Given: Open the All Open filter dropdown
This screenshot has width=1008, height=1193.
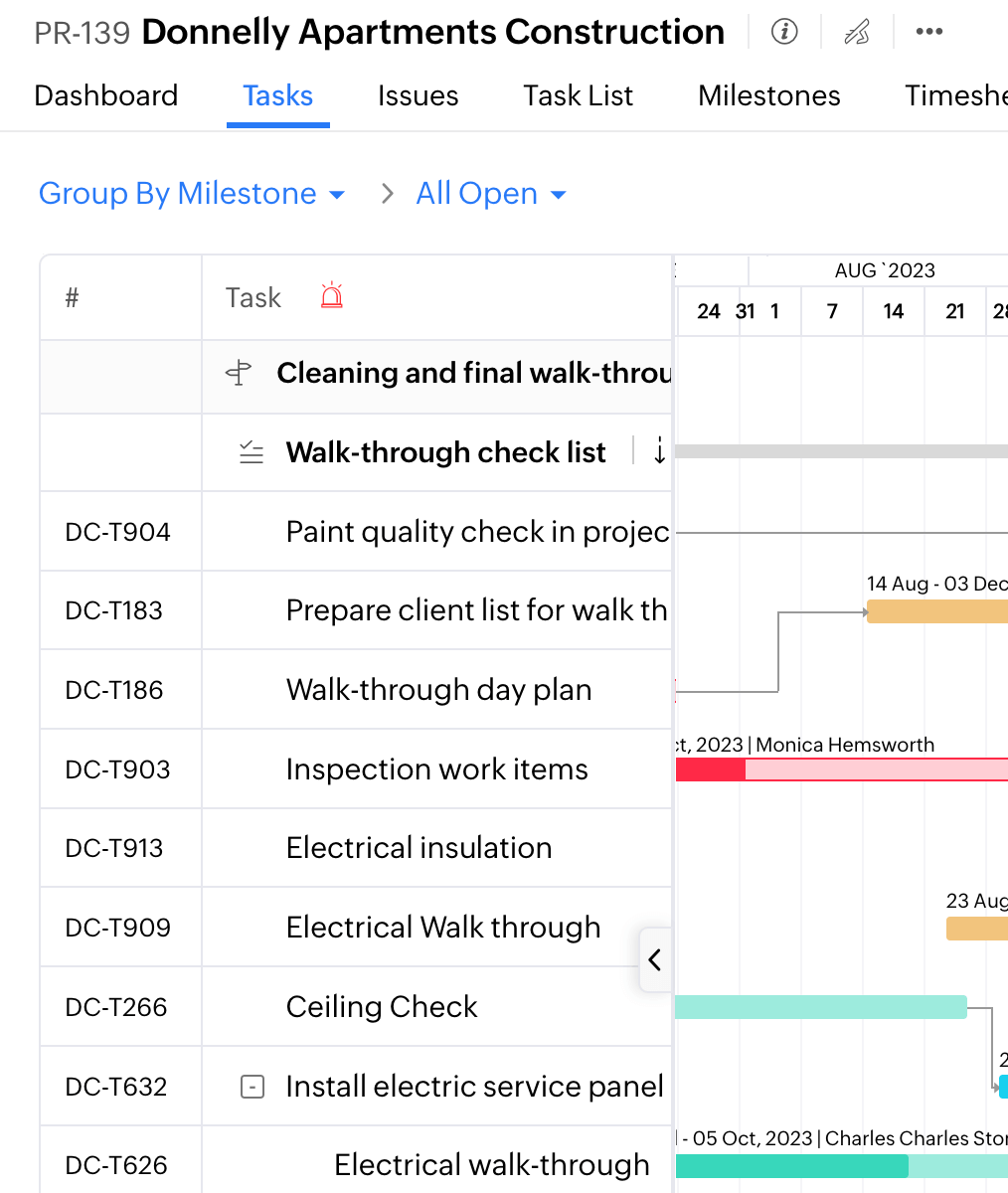Looking at the screenshot, I should point(491,194).
